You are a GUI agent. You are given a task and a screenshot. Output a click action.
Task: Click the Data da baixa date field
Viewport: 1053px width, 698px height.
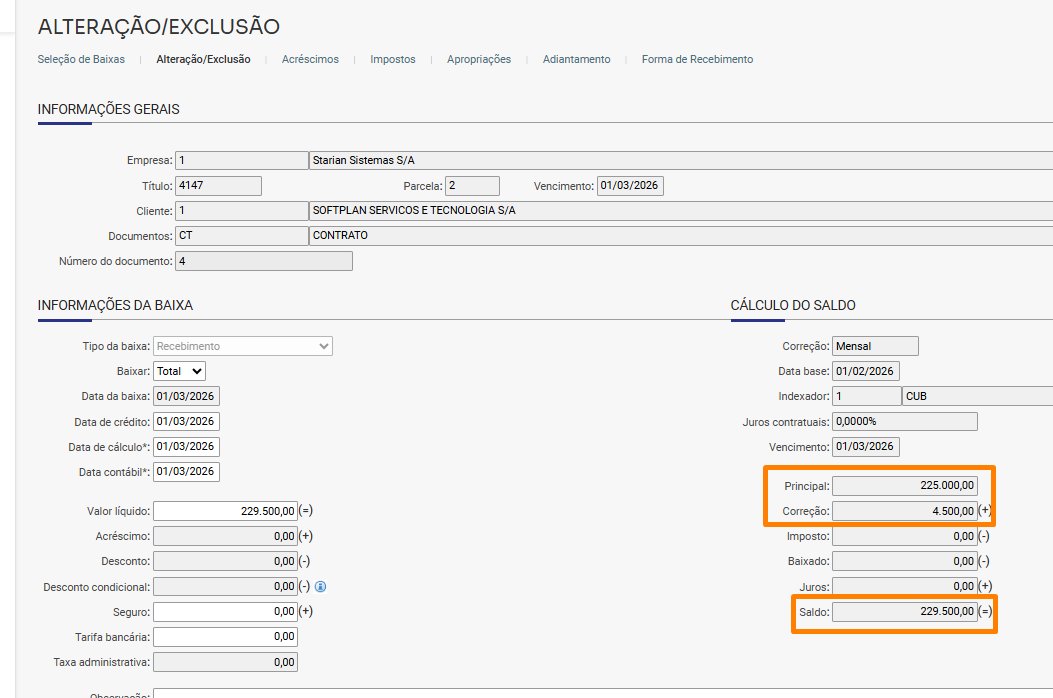click(x=186, y=396)
